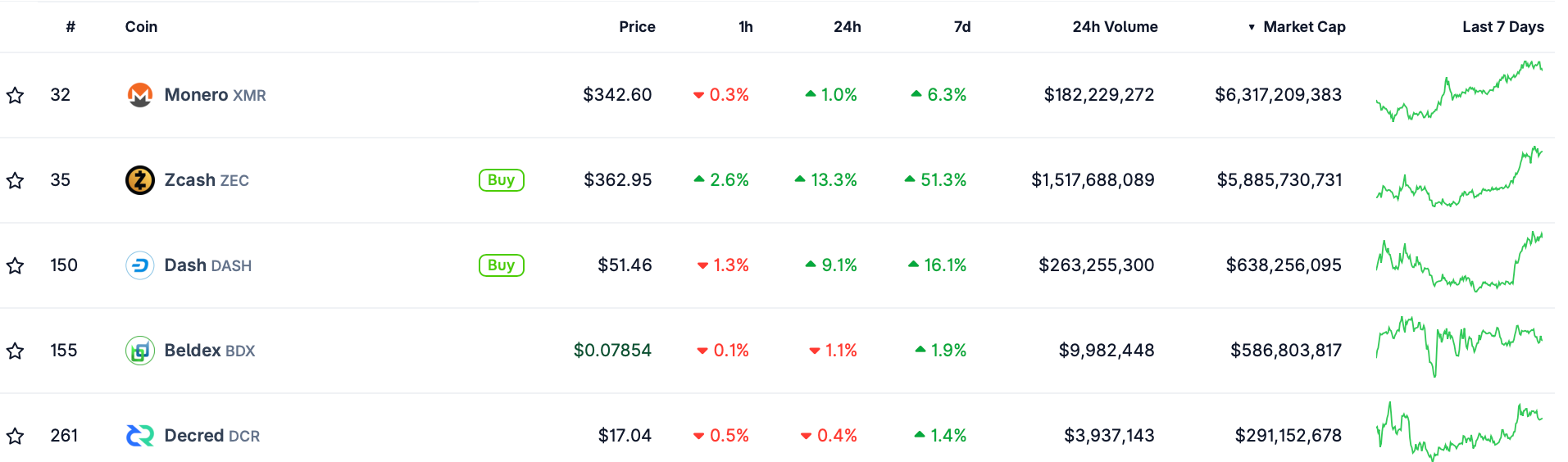Viewport: 1568px width, 462px height.
Task: Click the Beldex coin logo icon
Action: (140, 351)
